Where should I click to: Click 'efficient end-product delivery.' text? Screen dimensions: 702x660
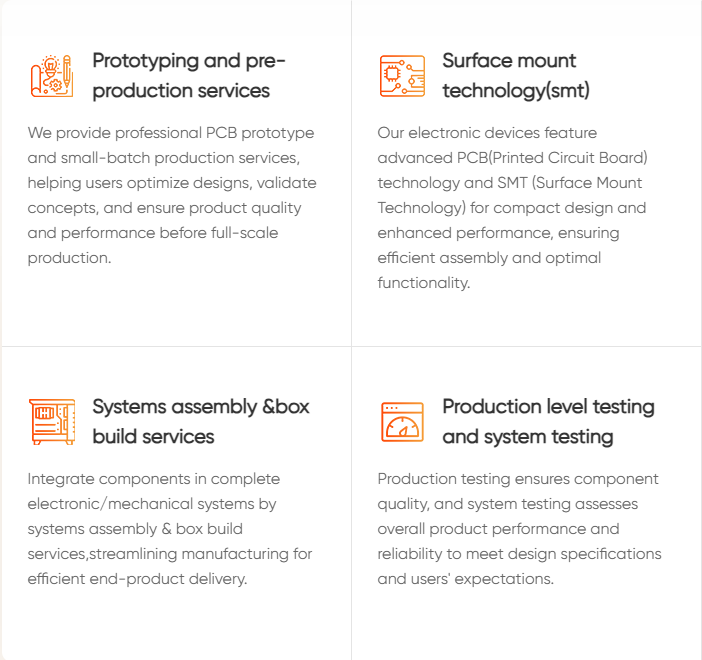(x=137, y=579)
